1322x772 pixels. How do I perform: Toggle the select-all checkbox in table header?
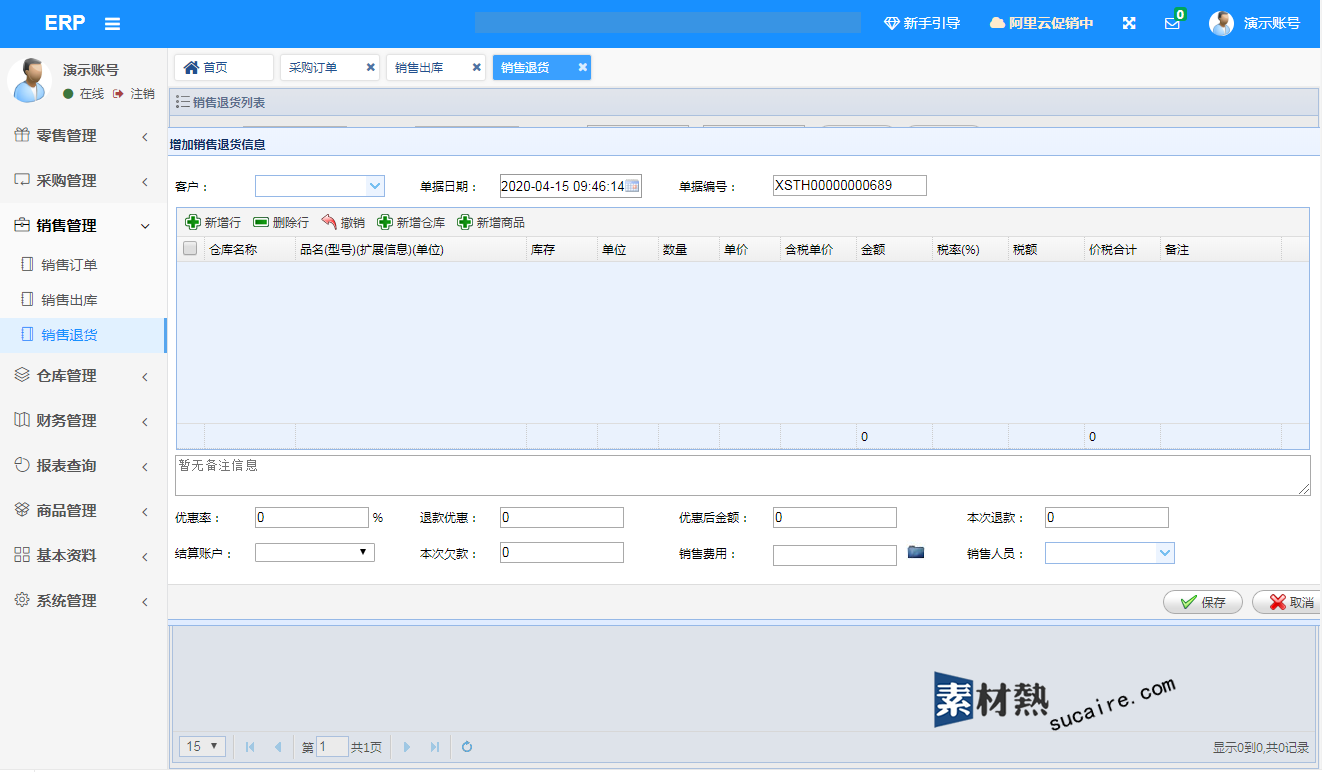pyautogui.click(x=190, y=249)
